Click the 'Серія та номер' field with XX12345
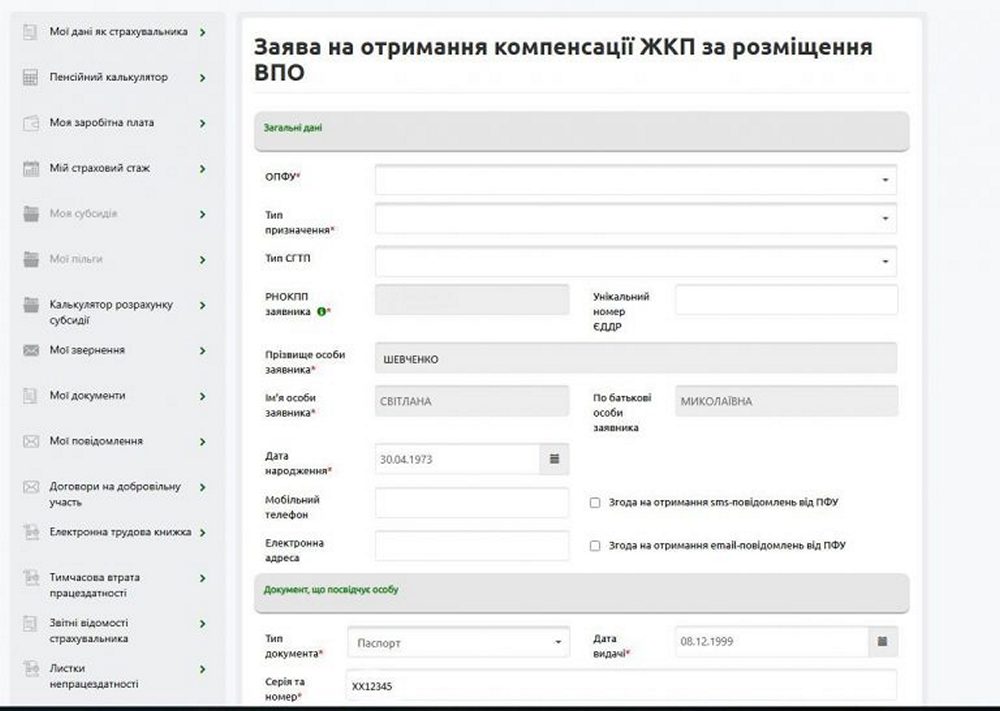 (621, 685)
